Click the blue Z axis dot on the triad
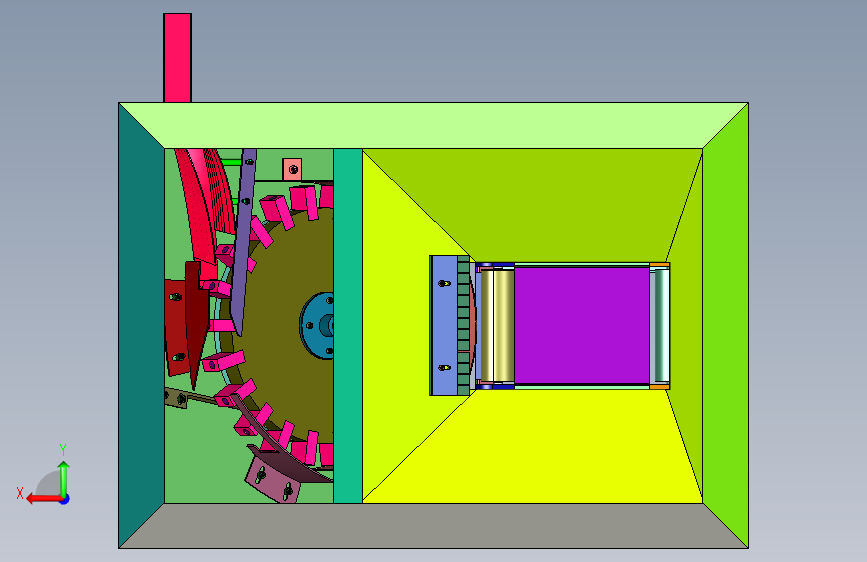The height and width of the screenshot is (562, 867). (65, 499)
